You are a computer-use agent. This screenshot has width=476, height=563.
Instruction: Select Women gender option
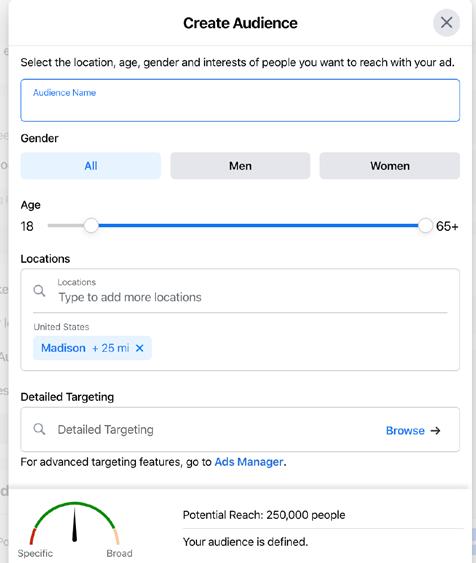pyautogui.click(x=389, y=166)
